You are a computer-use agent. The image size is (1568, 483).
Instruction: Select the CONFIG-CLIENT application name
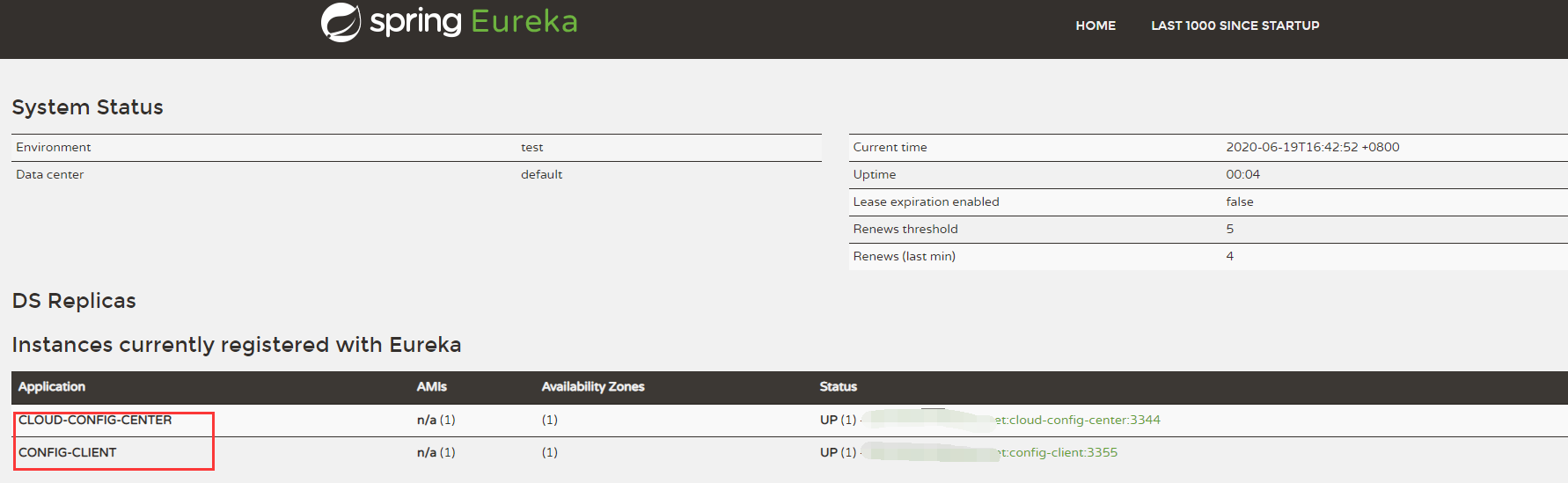click(x=68, y=452)
